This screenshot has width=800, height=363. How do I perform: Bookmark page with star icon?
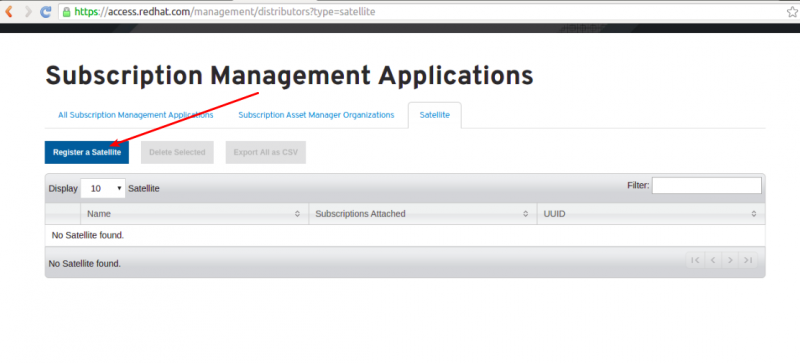(792, 12)
